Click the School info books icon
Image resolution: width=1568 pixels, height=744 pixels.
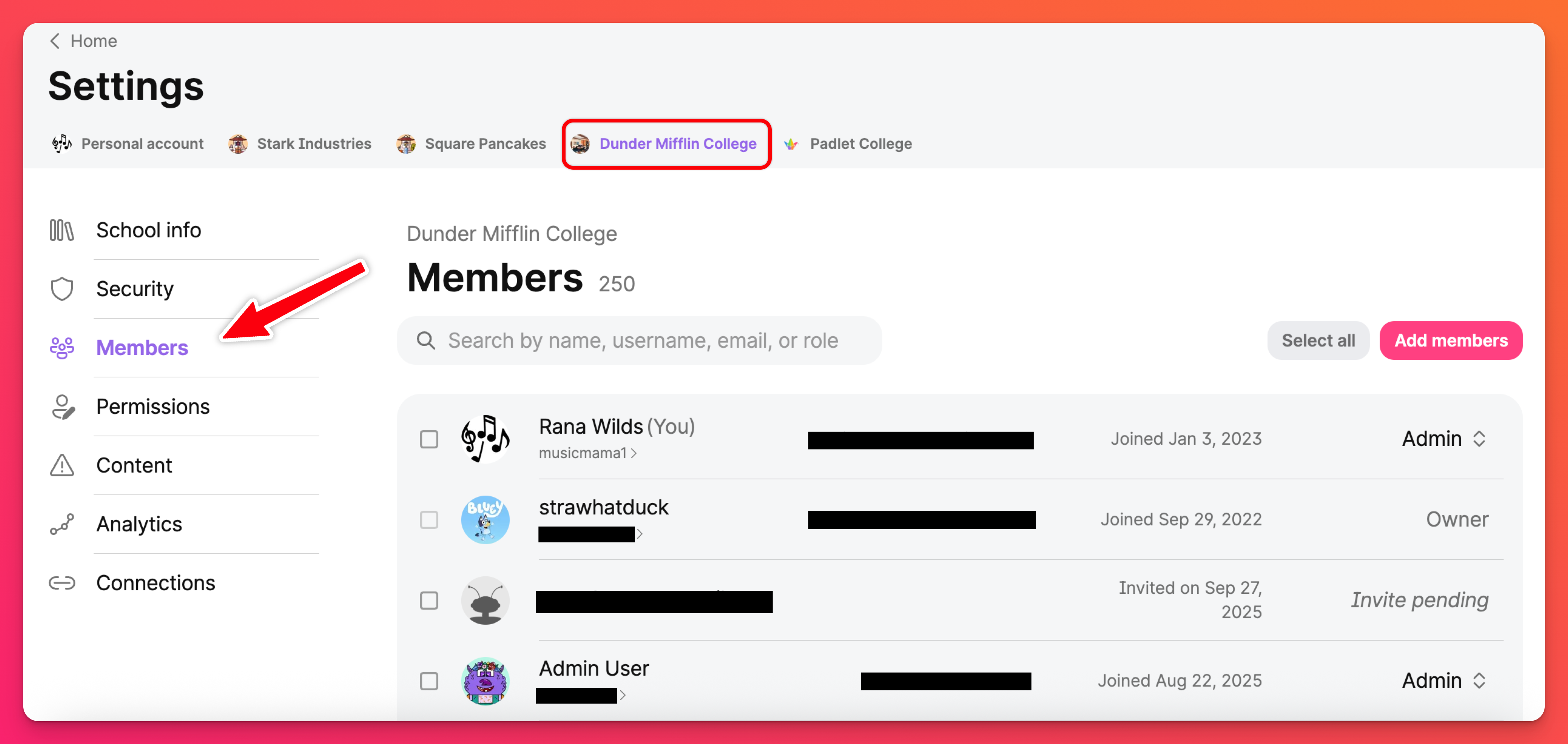pos(62,231)
